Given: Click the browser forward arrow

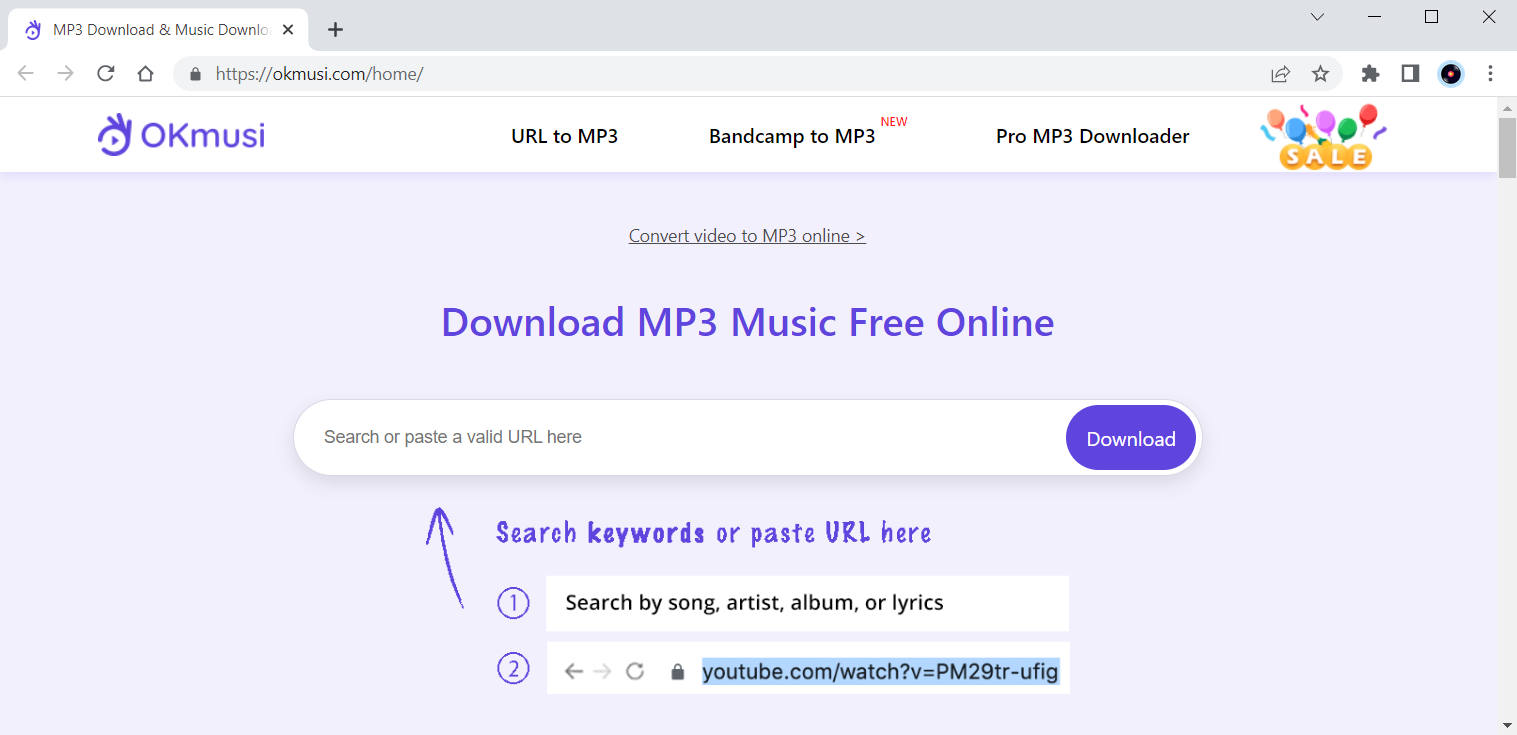Looking at the screenshot, I should point(66,73).
